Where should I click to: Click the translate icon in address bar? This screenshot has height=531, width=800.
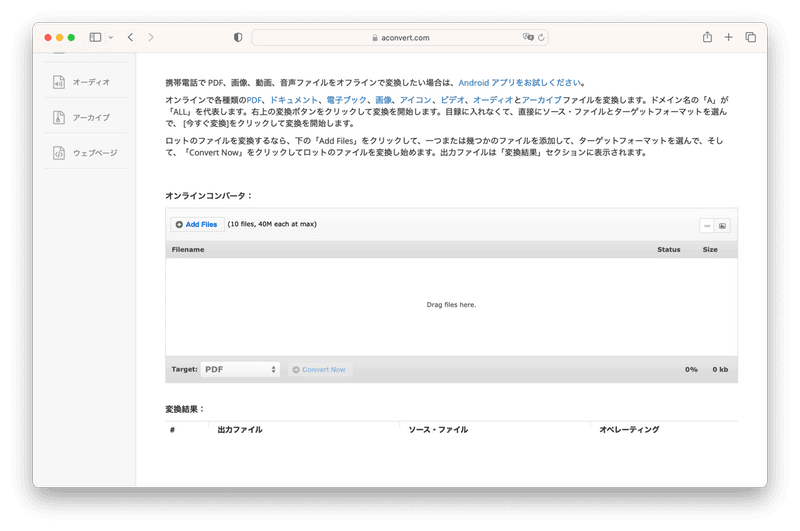click(x=527, y=37)
